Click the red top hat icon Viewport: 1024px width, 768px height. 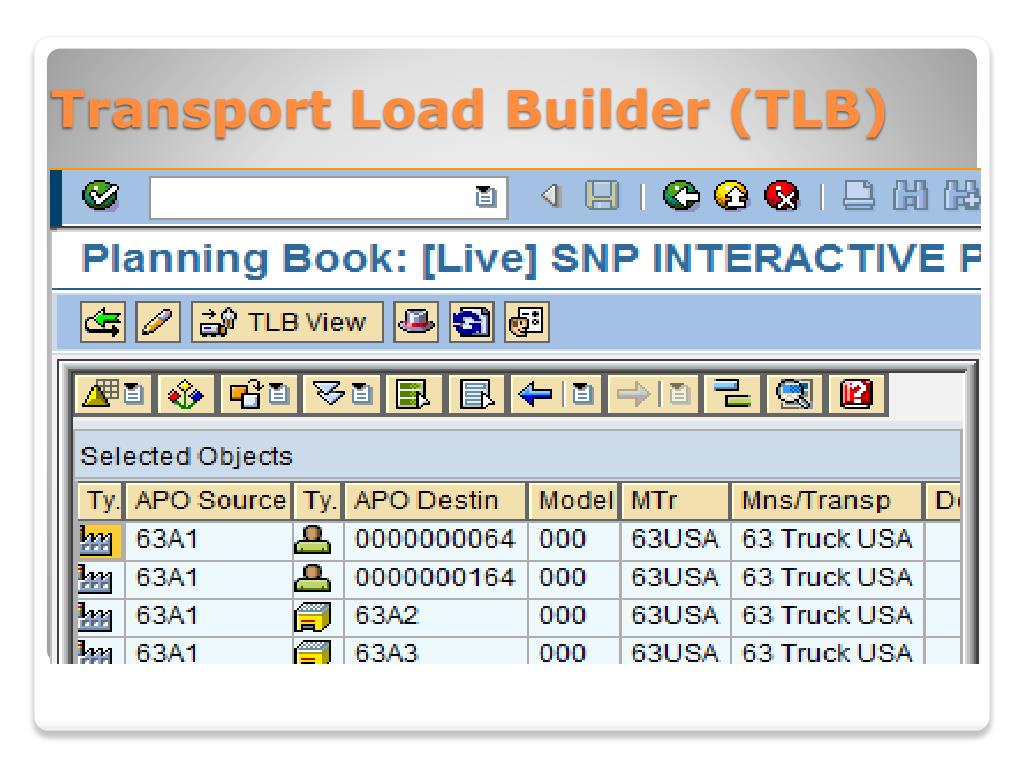click(x=416, y=322)
